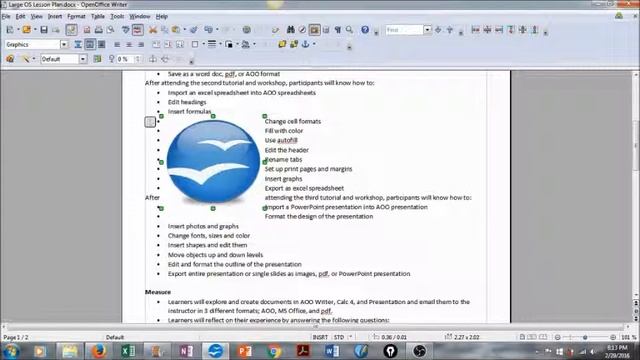
Task: Click the Save document icon
Action: click(44, 30)
